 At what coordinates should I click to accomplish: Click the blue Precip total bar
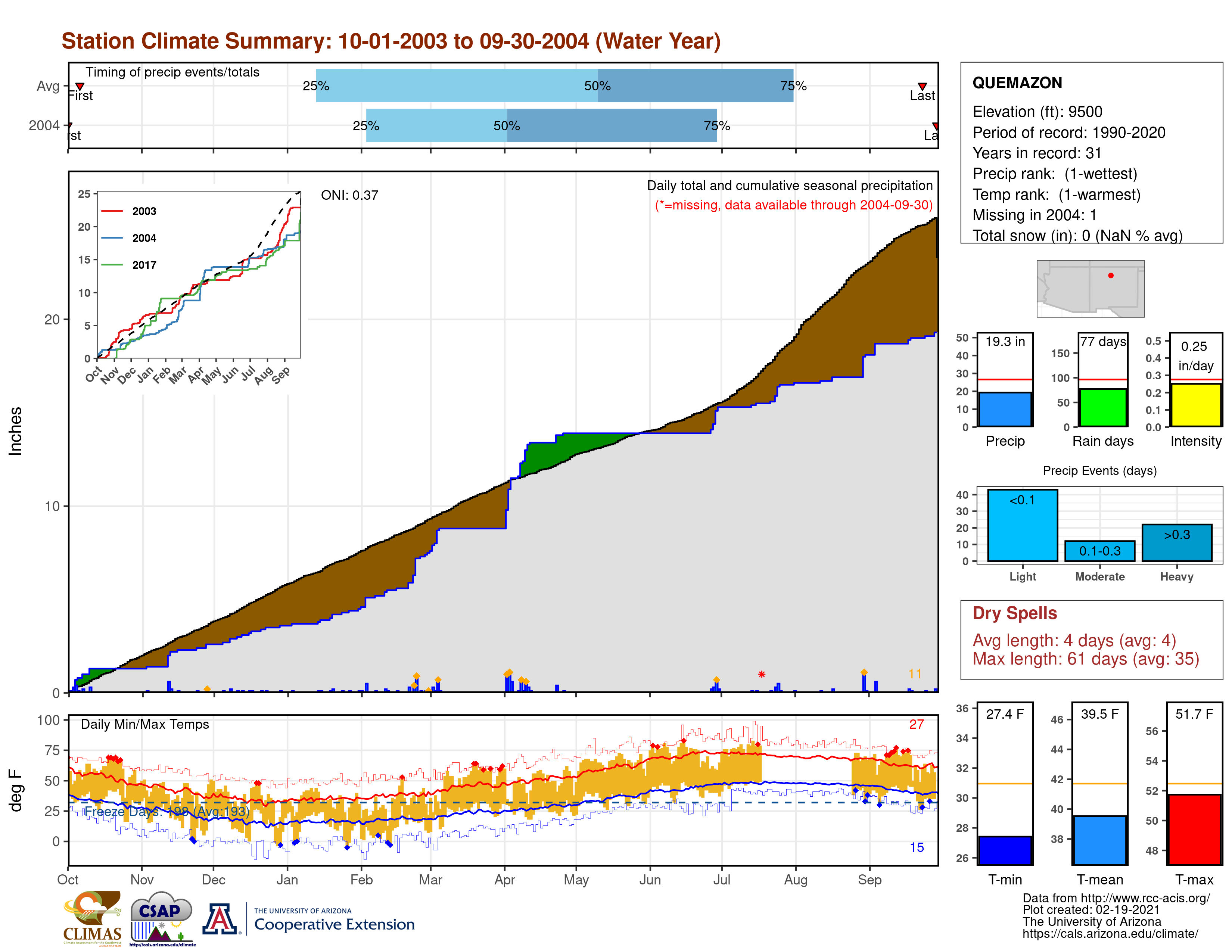point(1005,410)
